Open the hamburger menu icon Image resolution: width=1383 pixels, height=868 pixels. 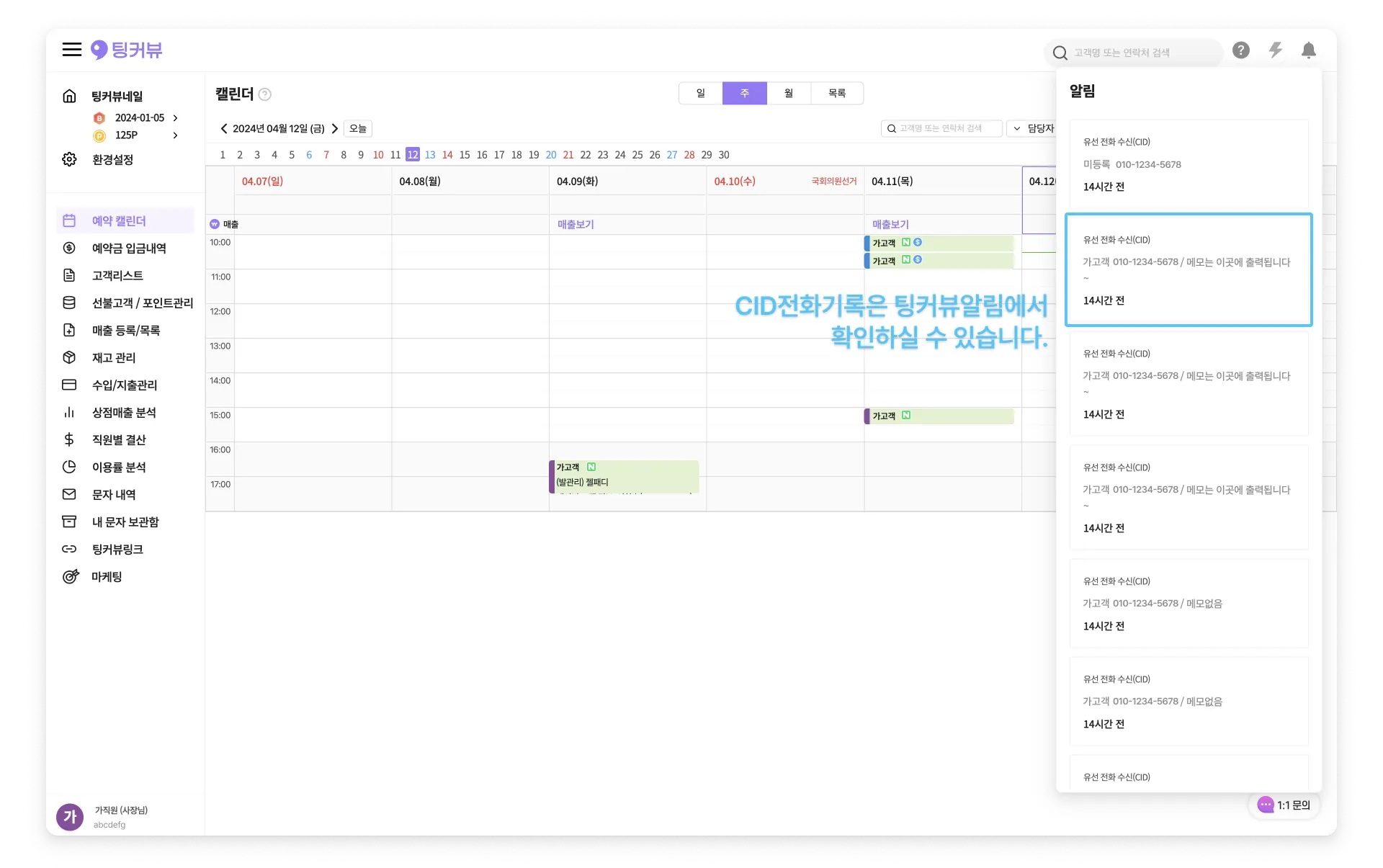pos(71,50)
